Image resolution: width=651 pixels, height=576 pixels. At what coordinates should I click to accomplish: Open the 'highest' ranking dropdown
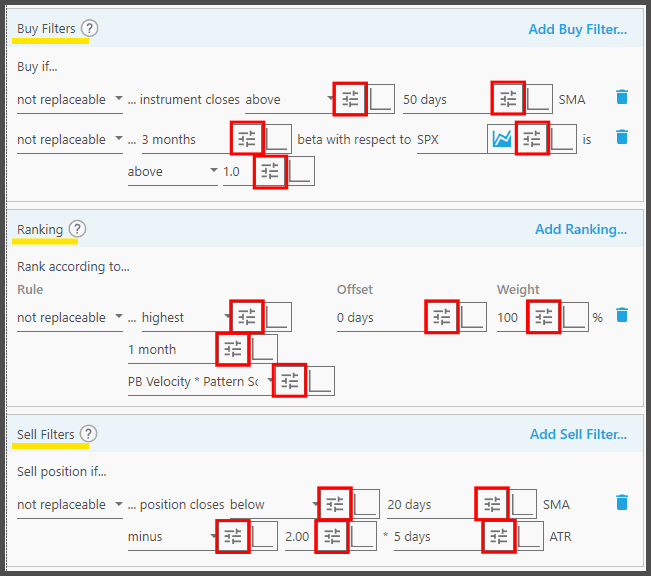[186, 318]
